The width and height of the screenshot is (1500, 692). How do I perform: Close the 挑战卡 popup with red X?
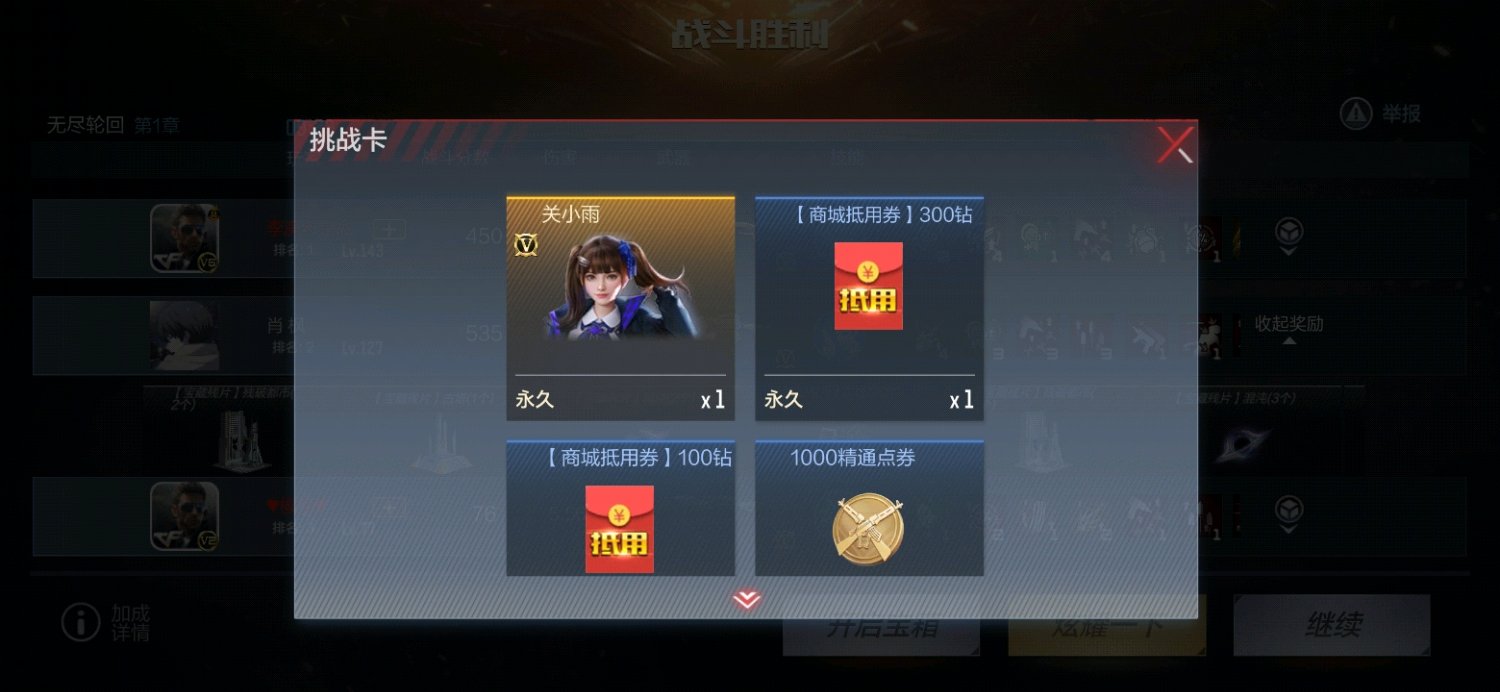coord(1175,144)
